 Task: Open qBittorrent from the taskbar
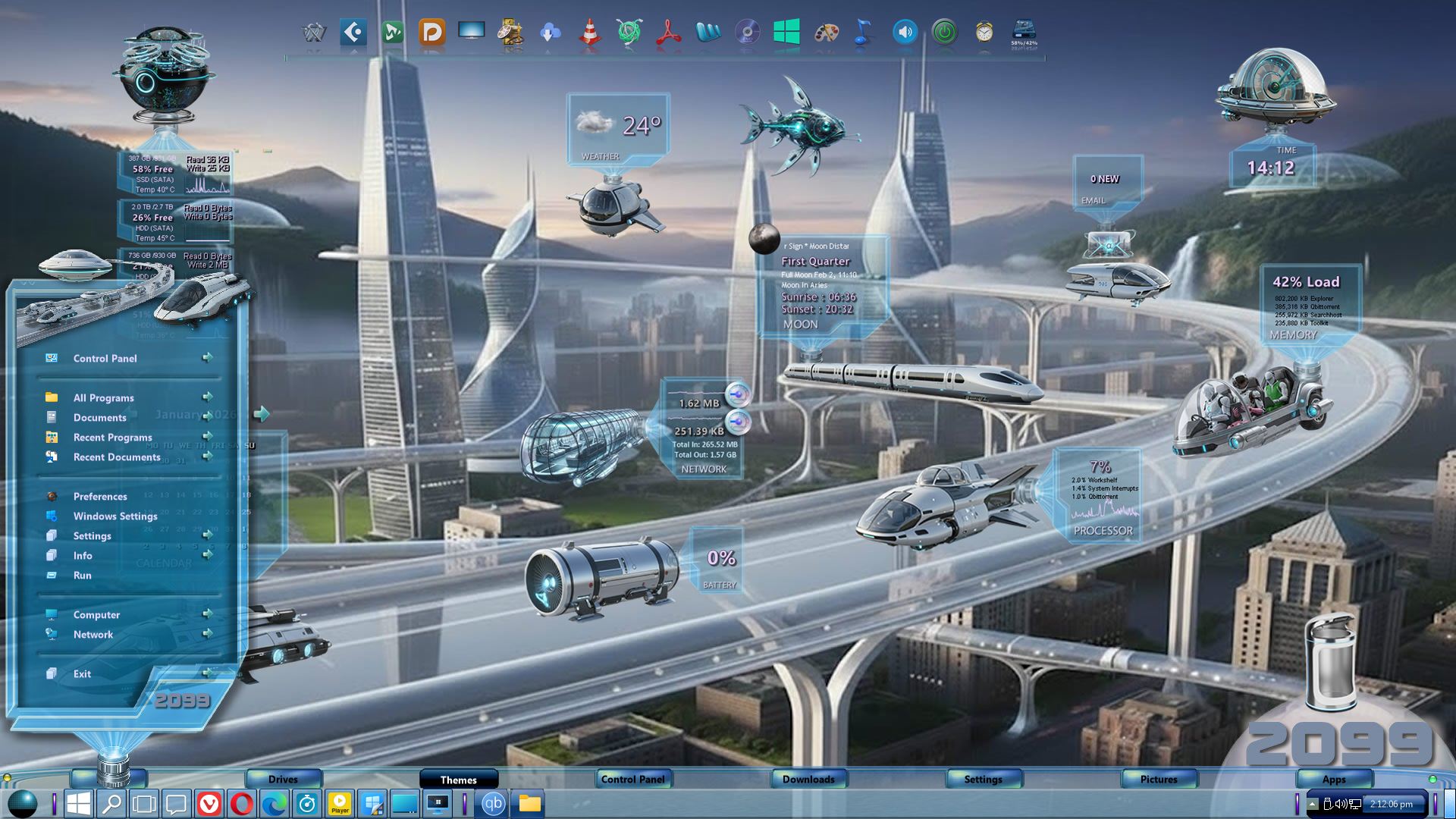(x=493, y=804)
